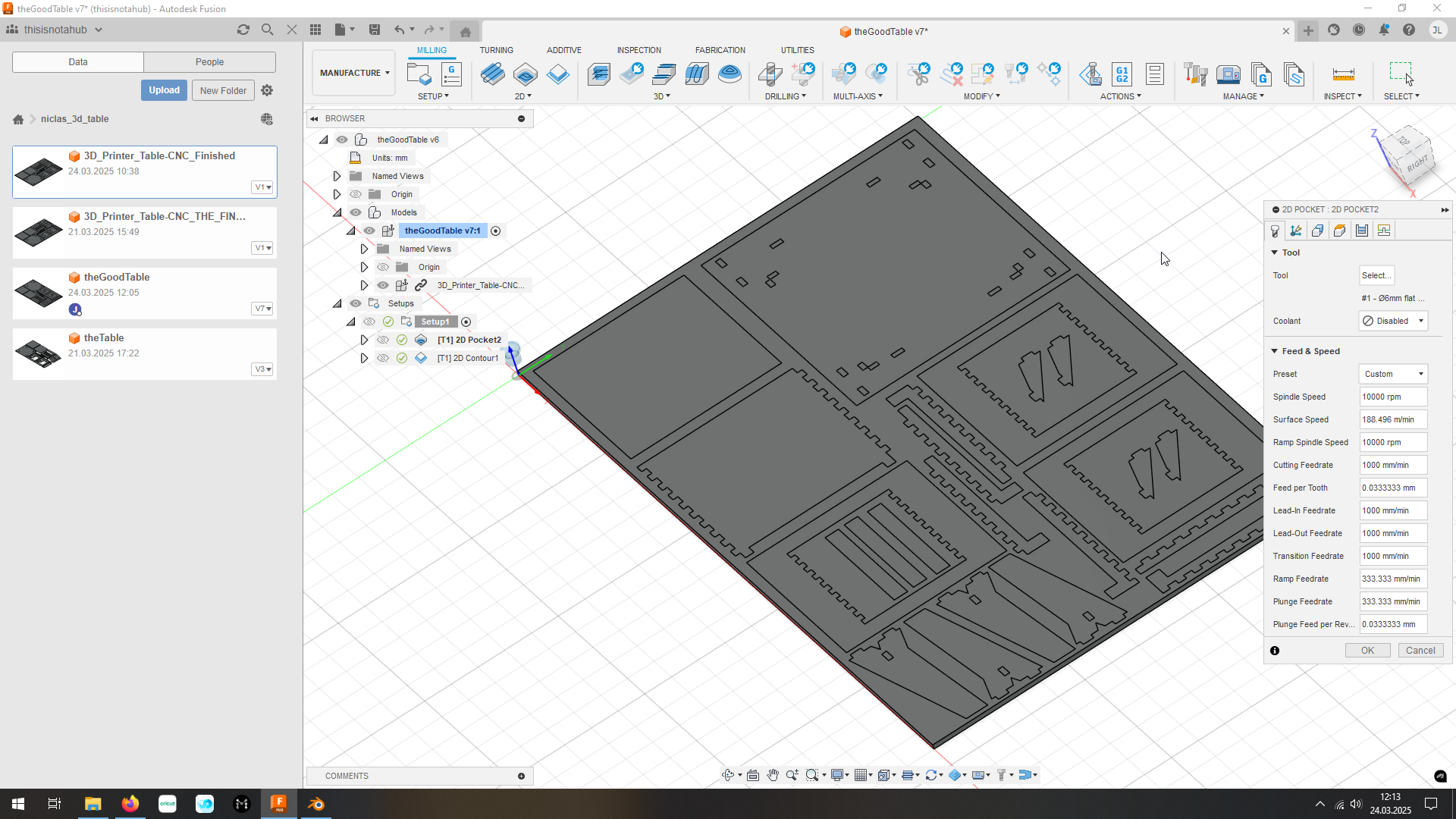The image size is (1456, 819).
Task: Click the Spindle Speed input field
Action: 1393,397
